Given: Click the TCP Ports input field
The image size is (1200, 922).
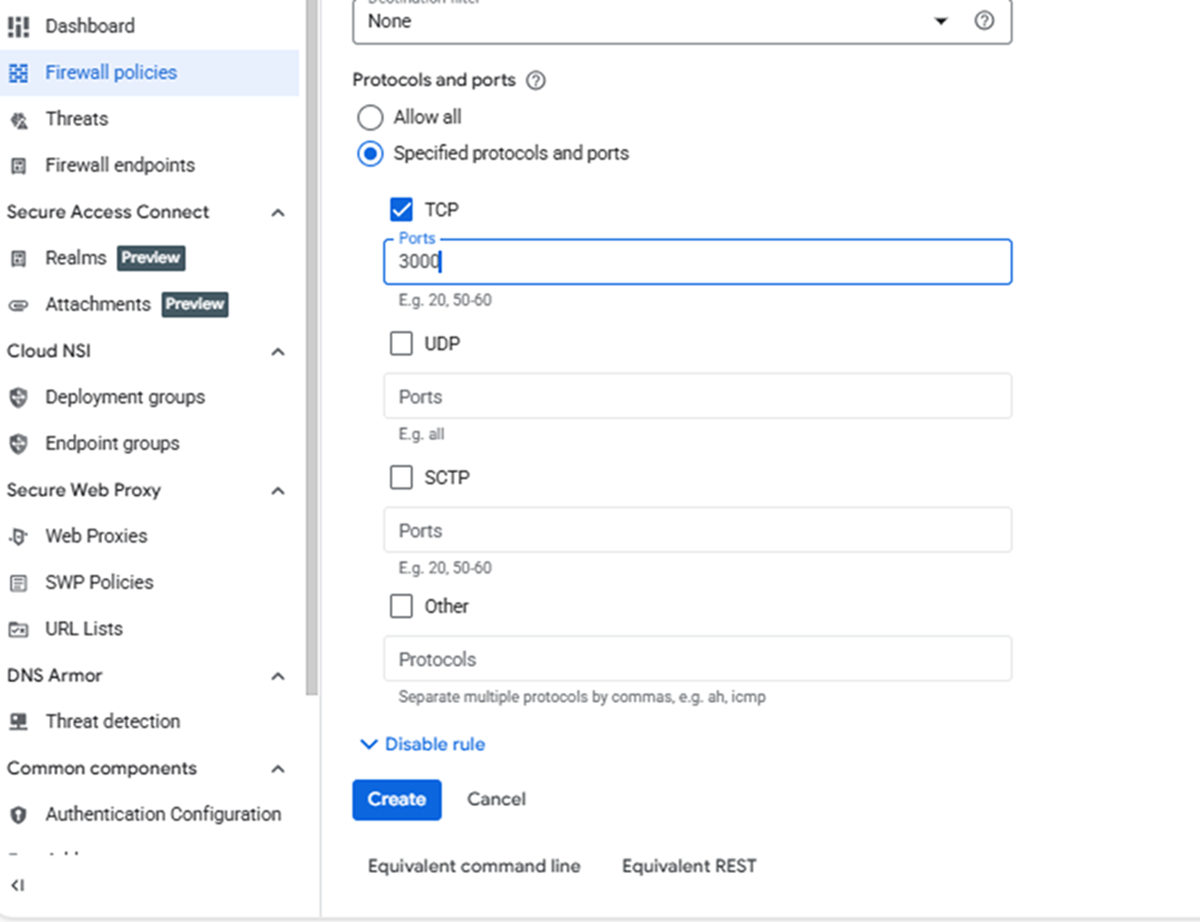Looking at the screenshot, I should click(697, 262).
